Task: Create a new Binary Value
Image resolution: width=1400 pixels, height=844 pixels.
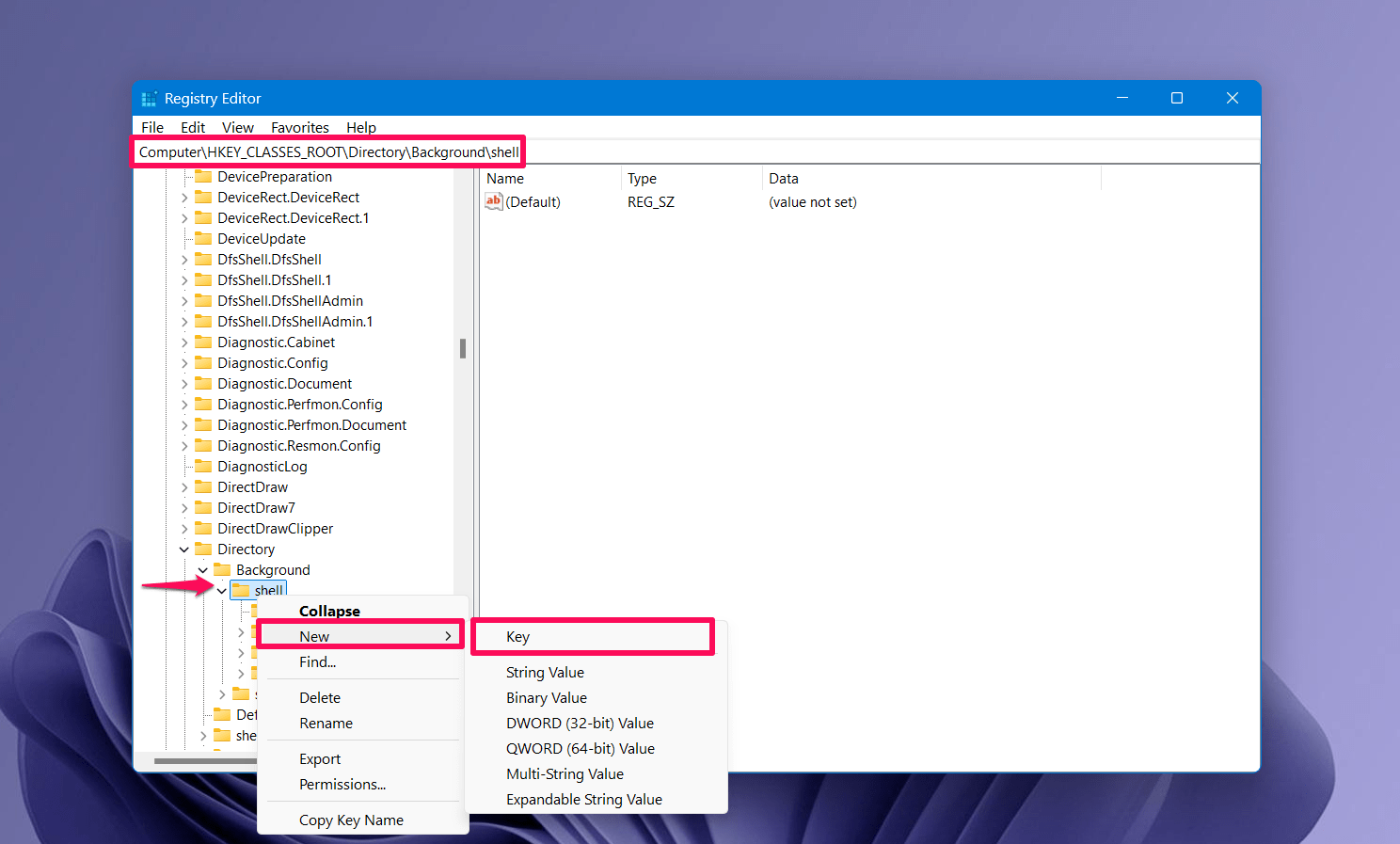Action: [x=597, y=697]
